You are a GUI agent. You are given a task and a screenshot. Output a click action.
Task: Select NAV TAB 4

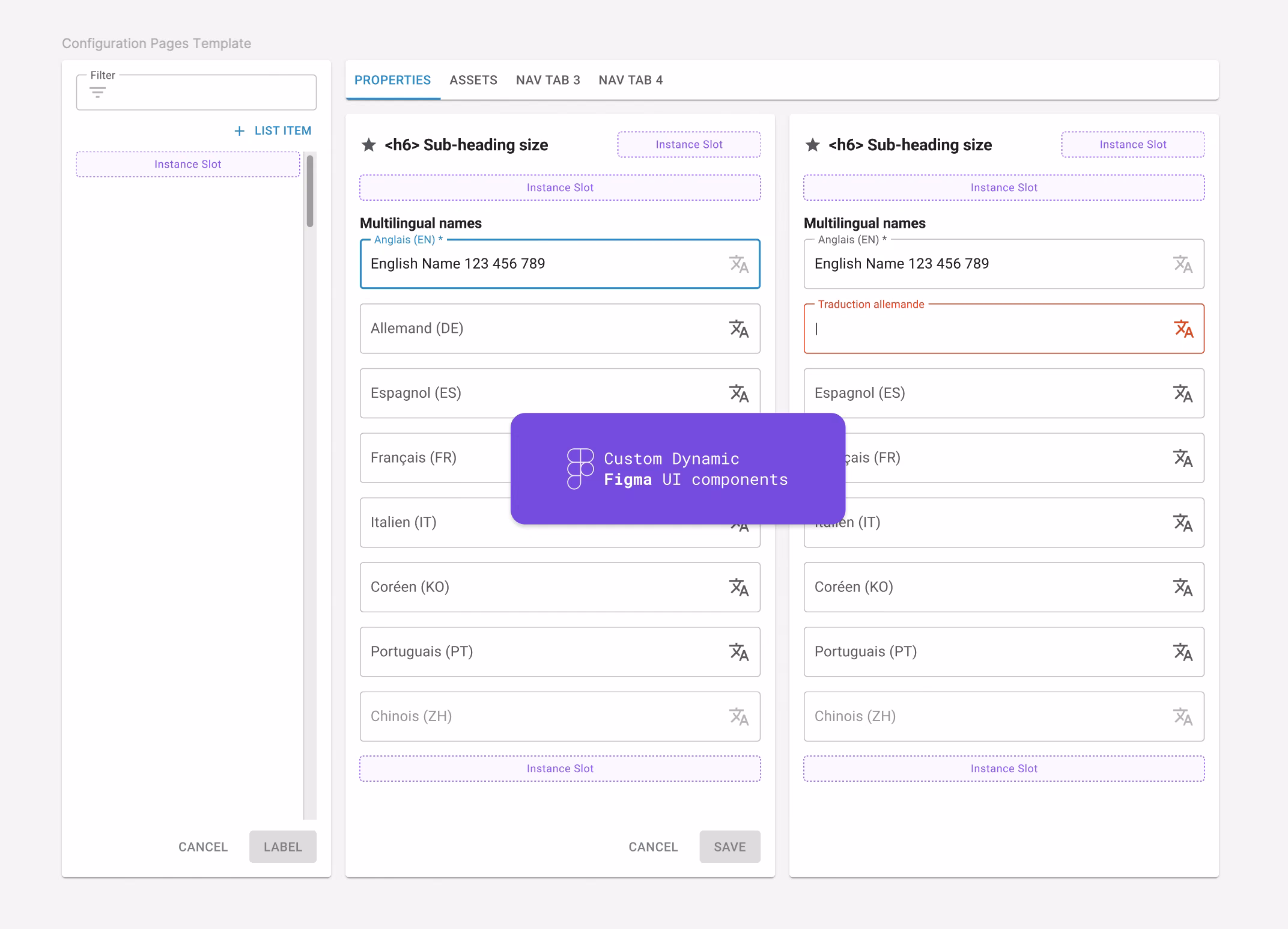pyautogui.click(x=631, y=80)
